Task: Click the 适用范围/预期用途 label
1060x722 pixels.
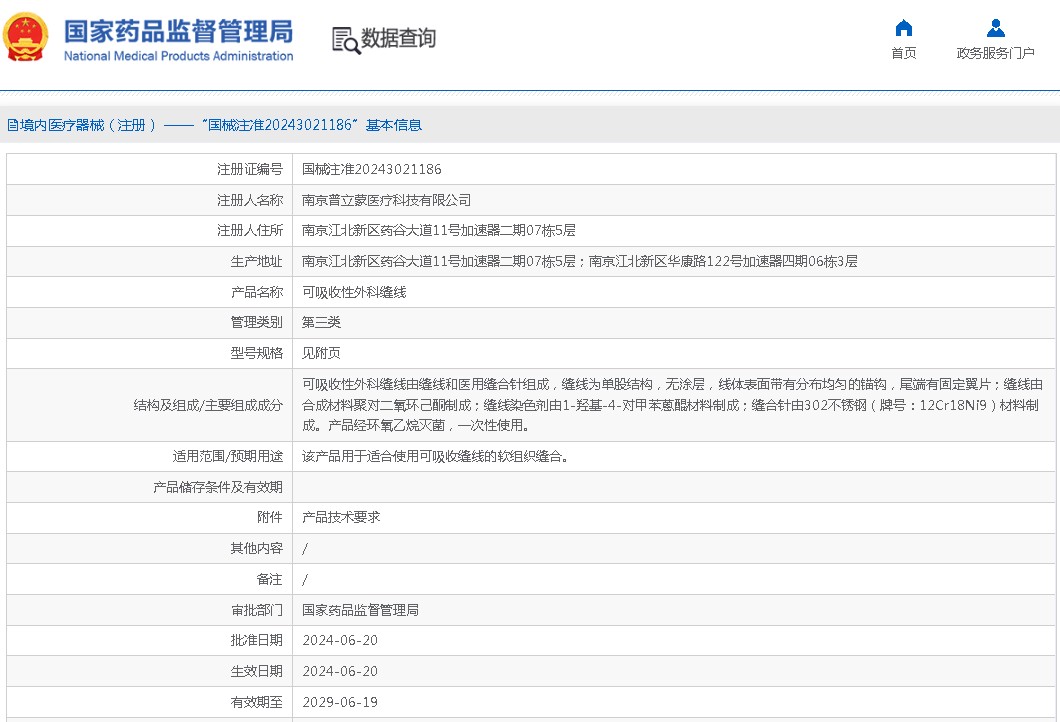Action: [227, 456]
